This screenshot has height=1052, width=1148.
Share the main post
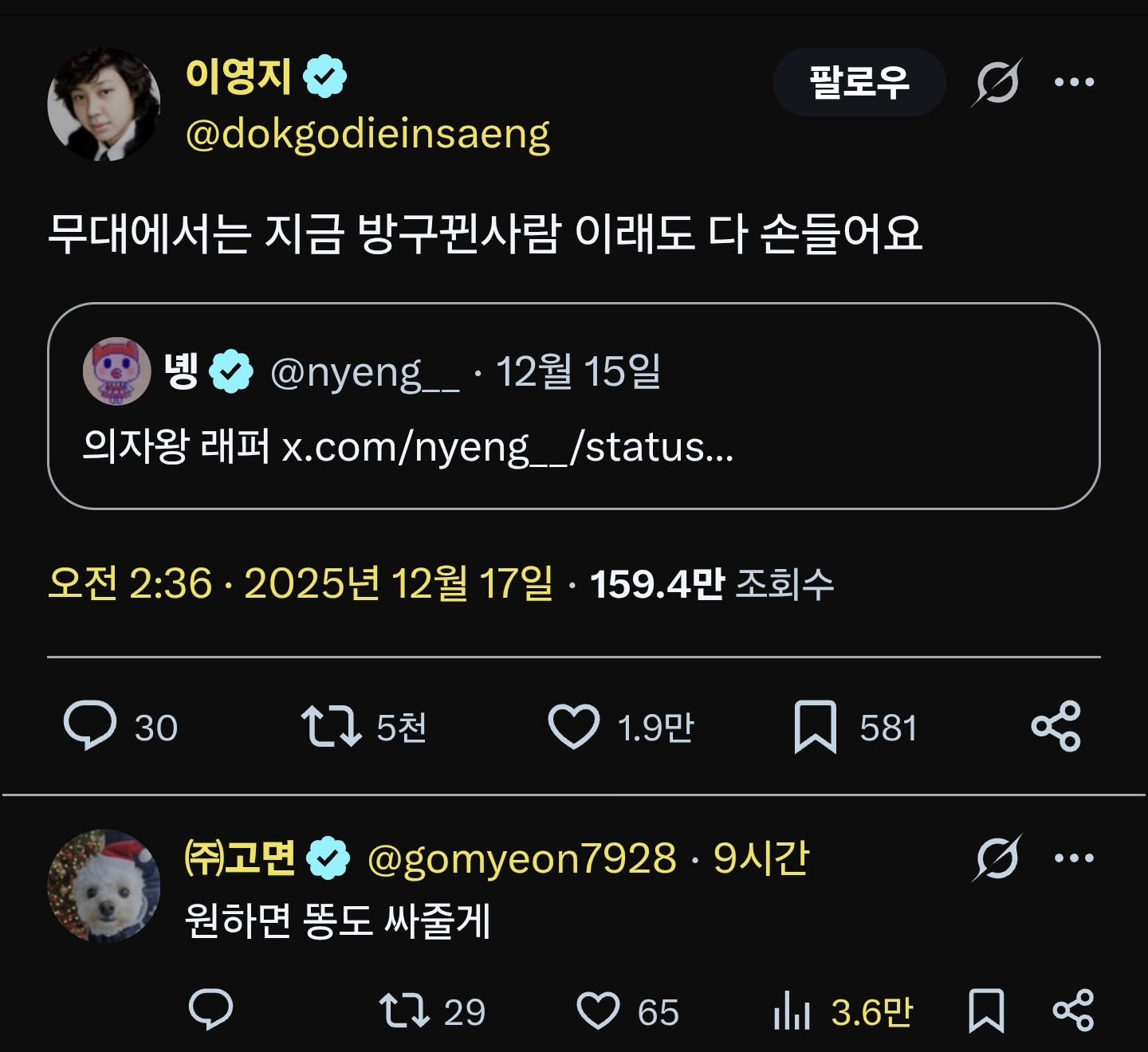coord(1056,726)
